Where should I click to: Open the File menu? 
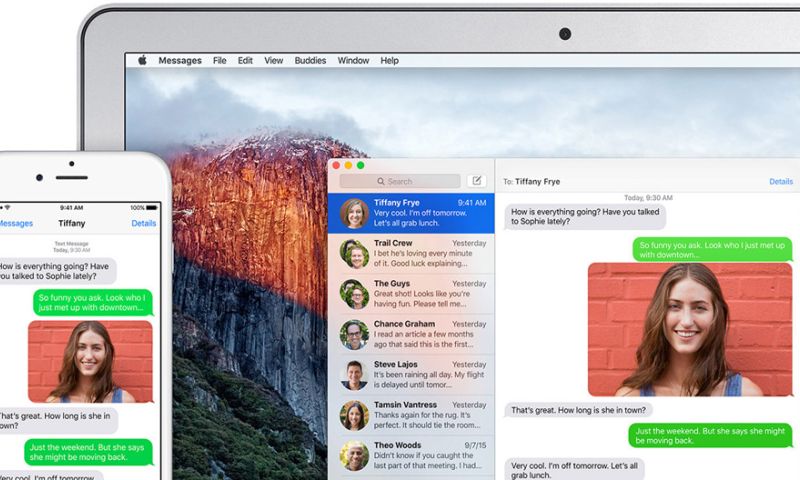[x=219, y=60]
